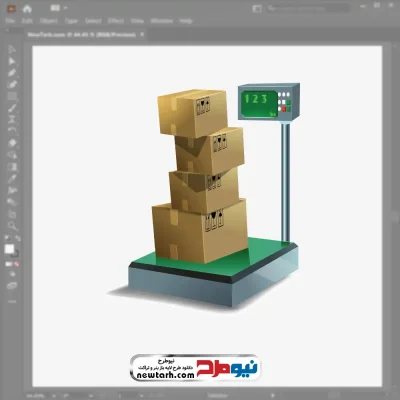Viewport: 400px width, 400px height.
Task: Open the Window menu
Action: pos(162,21)
